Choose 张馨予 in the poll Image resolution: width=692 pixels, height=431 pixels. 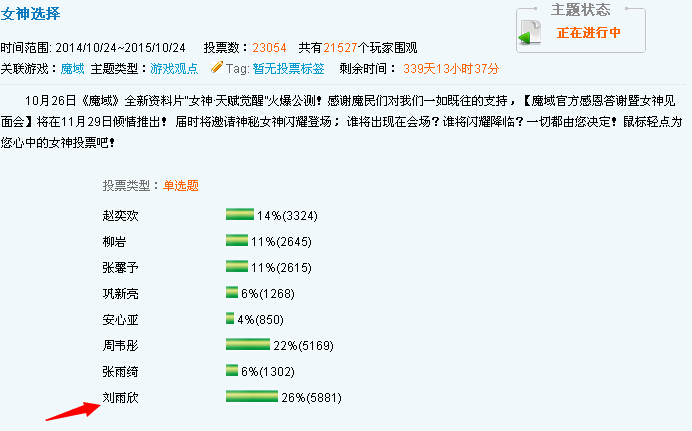(x=120, y=267)
